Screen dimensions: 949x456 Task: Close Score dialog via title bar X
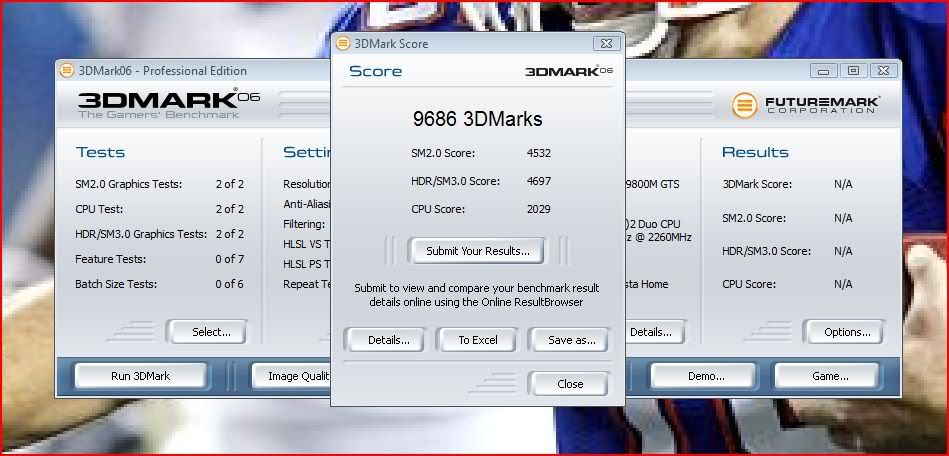point(606,44)
